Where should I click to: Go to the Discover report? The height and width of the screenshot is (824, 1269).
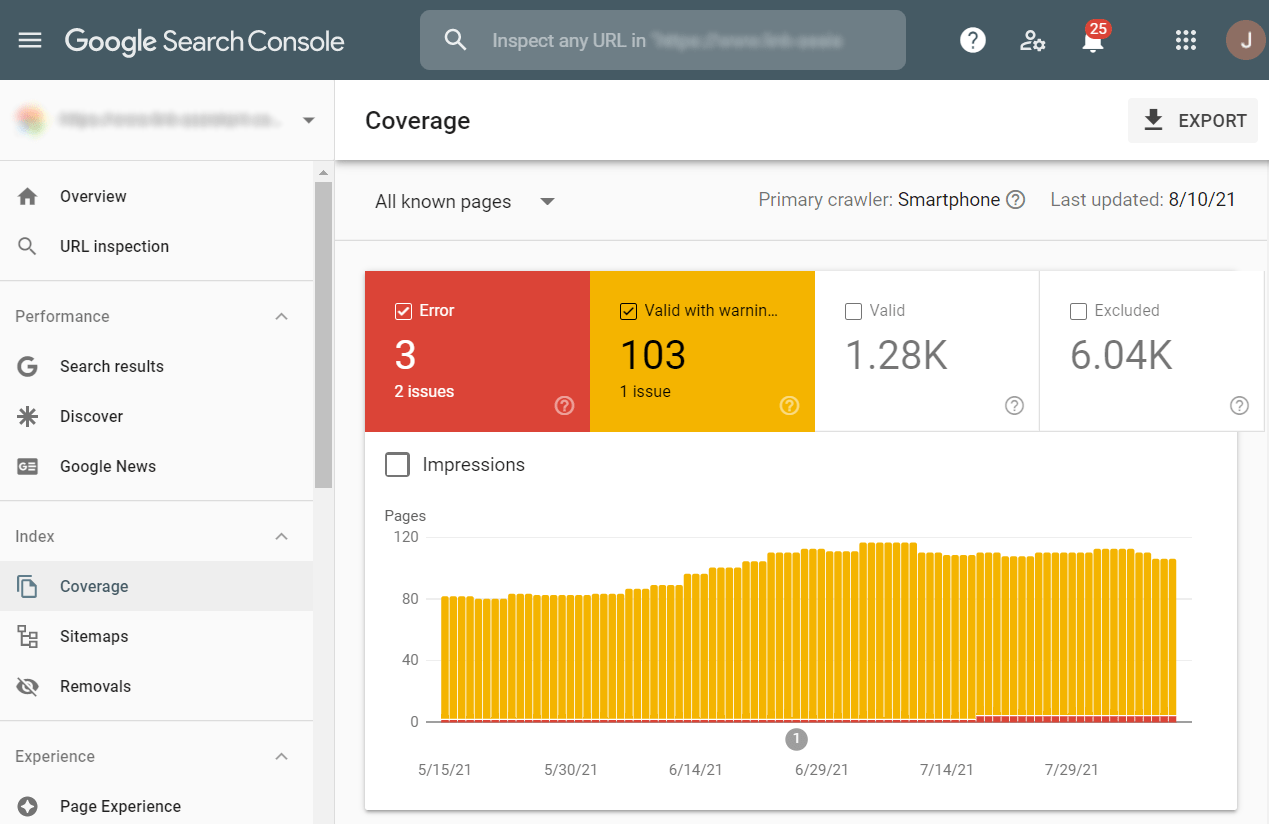pyautogui.click(x=156, y=416)
